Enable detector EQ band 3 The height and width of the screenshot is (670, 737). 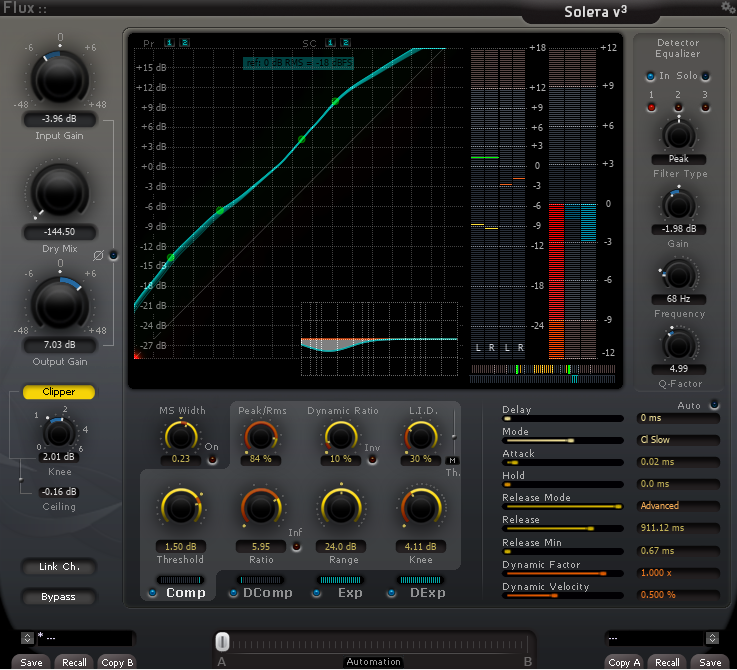(705, 108)
